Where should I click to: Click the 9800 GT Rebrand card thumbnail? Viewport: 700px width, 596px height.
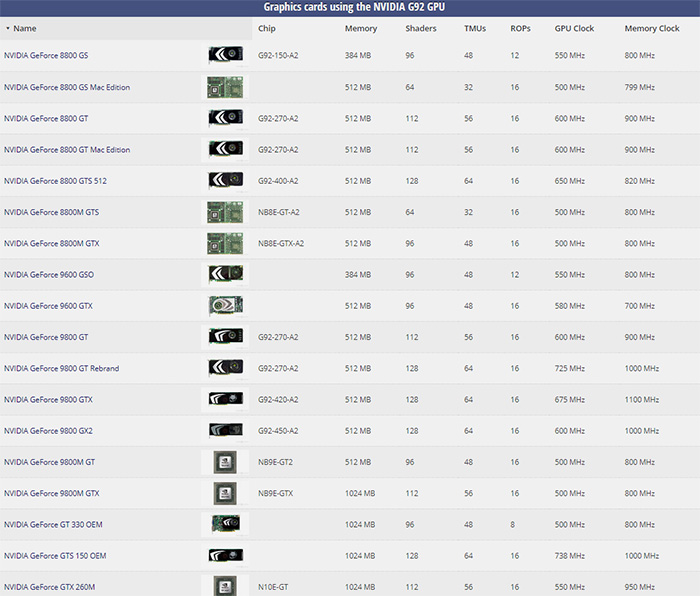click(226, 367)
